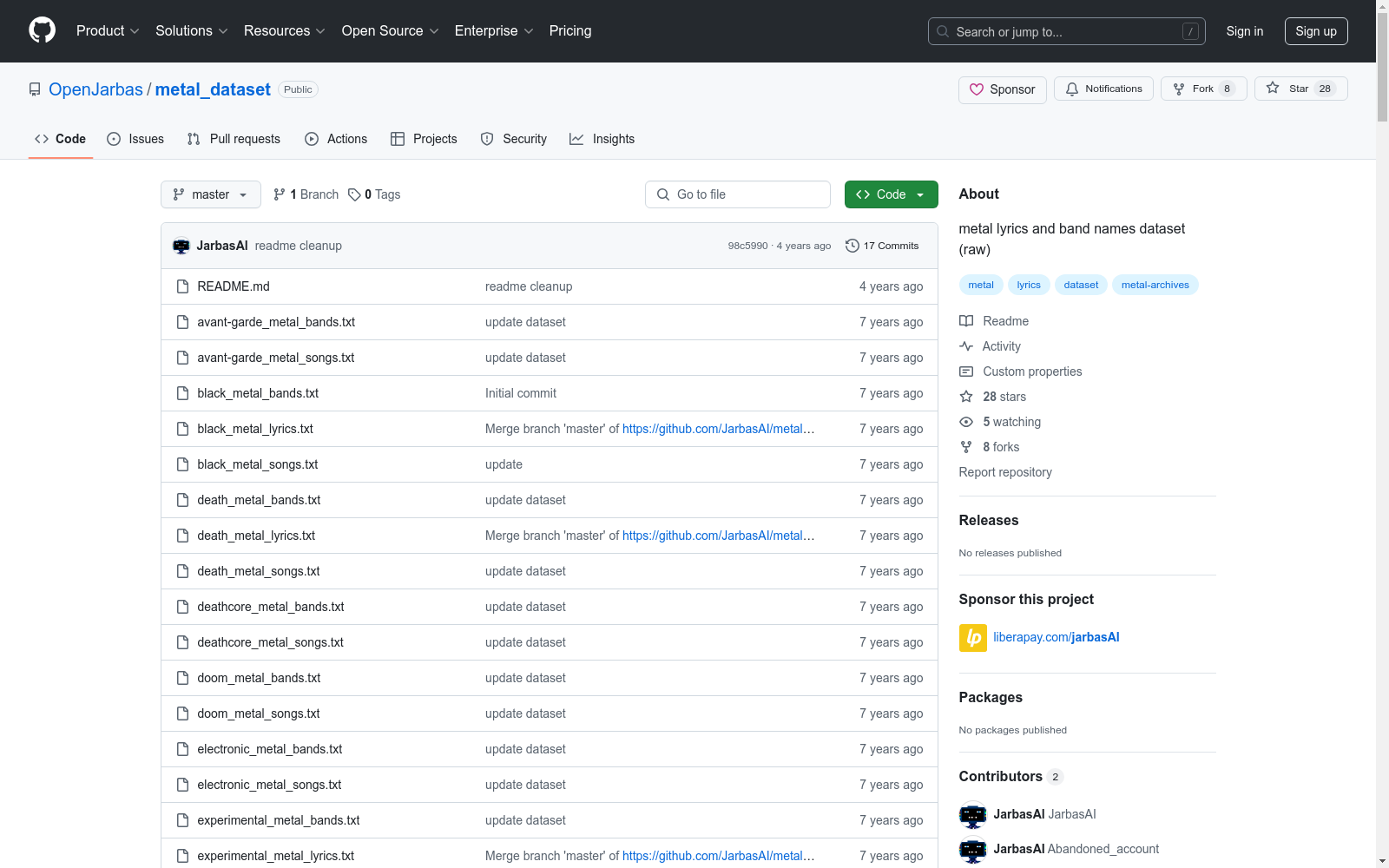Open the 98c5990 commit hash link

coord(748,246)
